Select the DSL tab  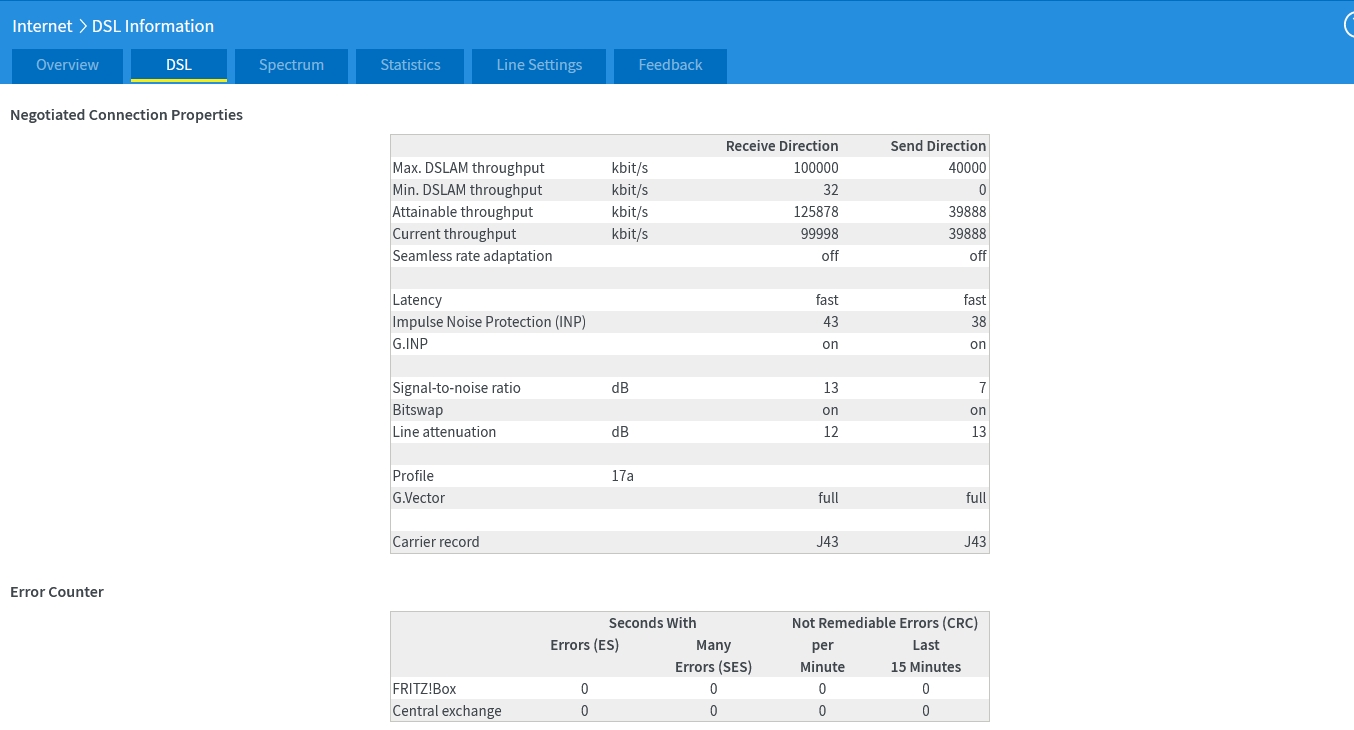point(179,65)
